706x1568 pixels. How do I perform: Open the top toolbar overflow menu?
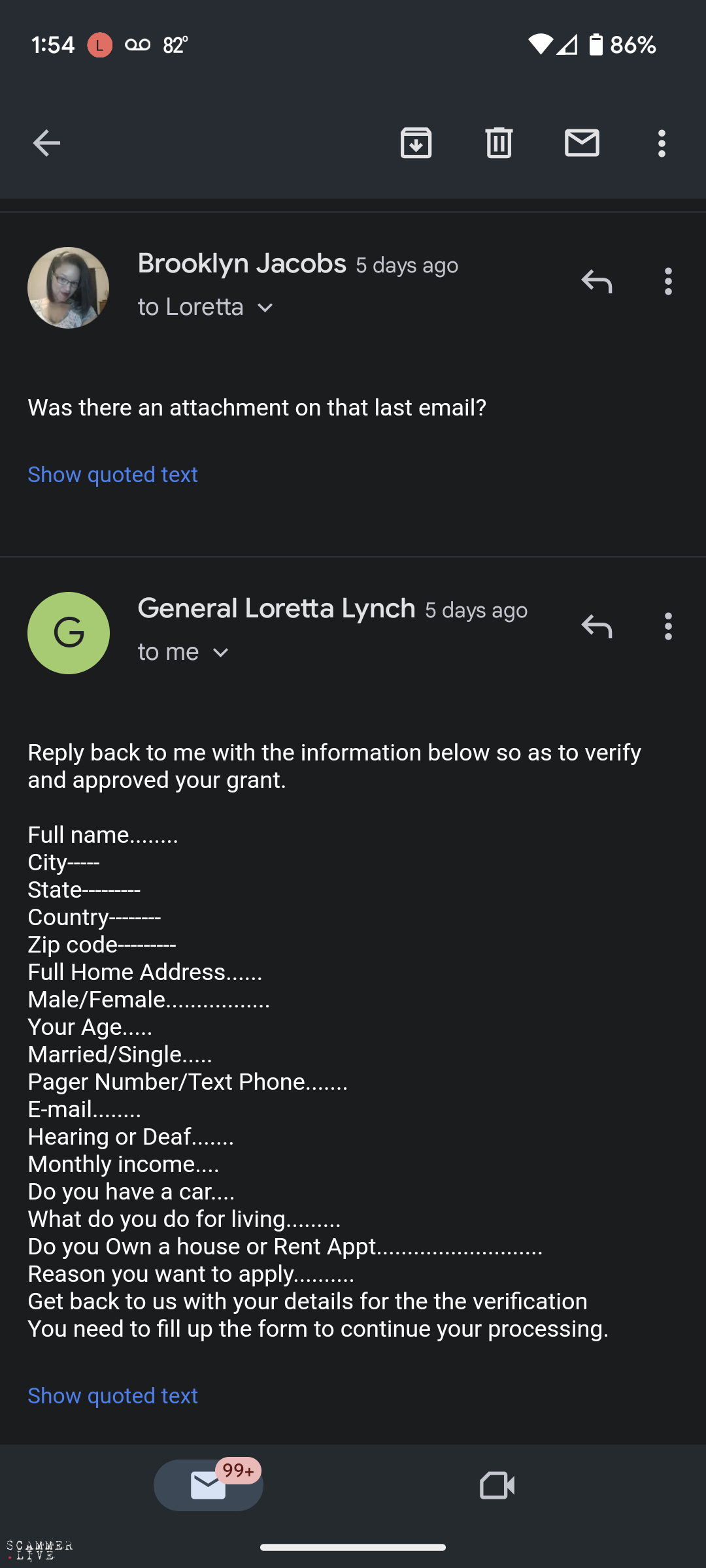point(662,143)
